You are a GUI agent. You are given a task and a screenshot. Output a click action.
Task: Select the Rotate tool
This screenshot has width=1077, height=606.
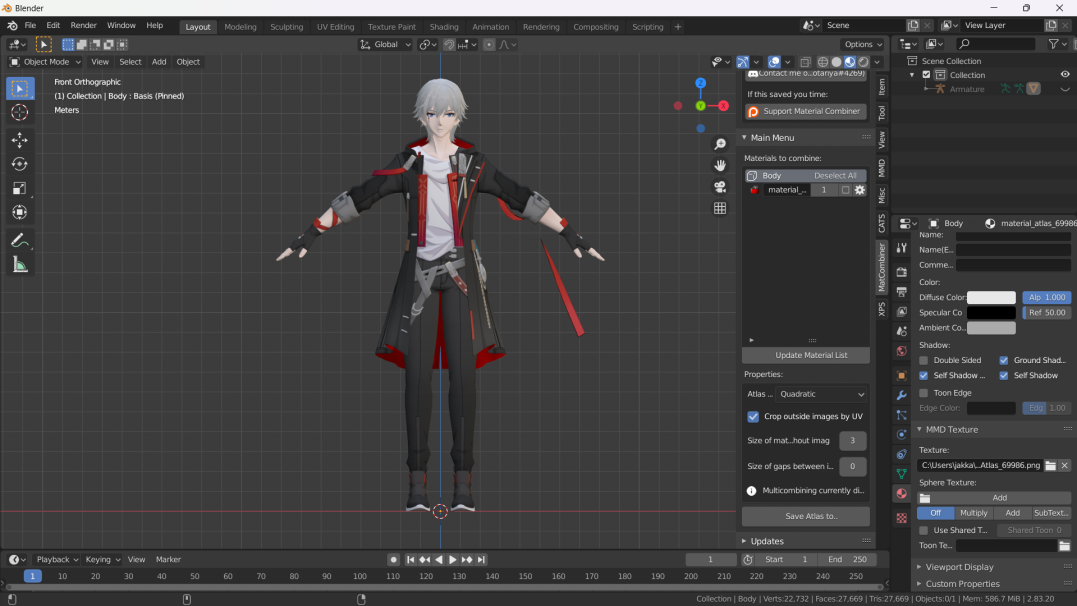pos(19,164)
